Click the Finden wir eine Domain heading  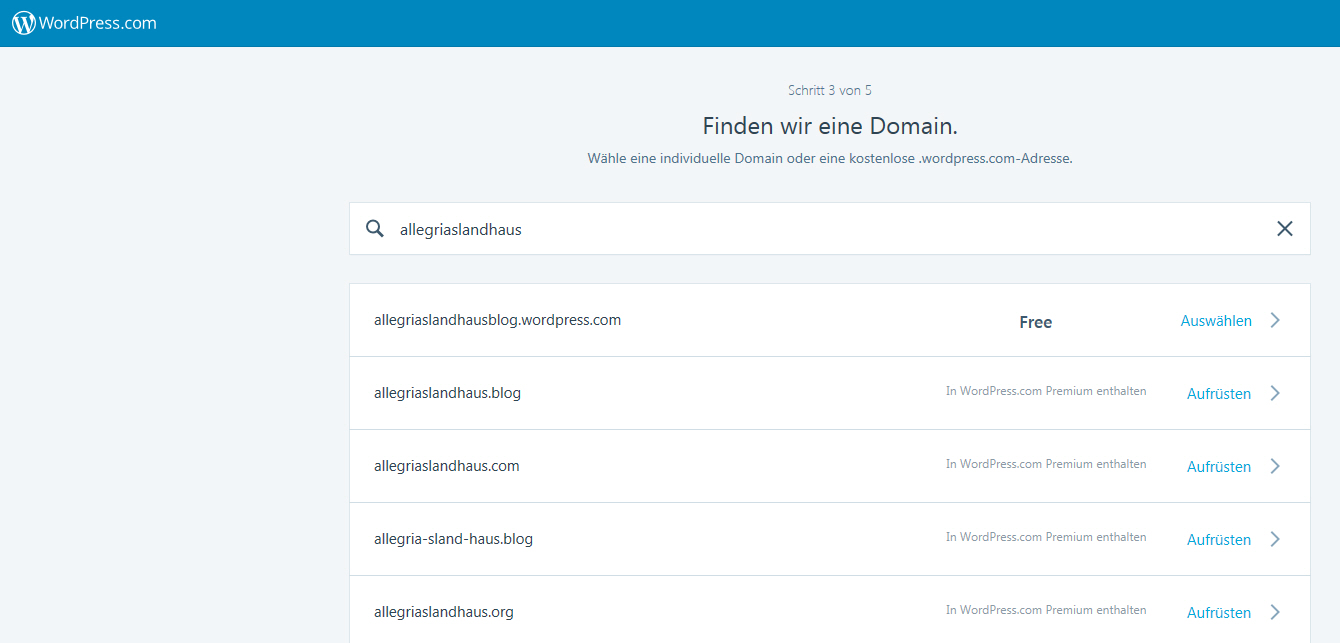click(830, 126)
